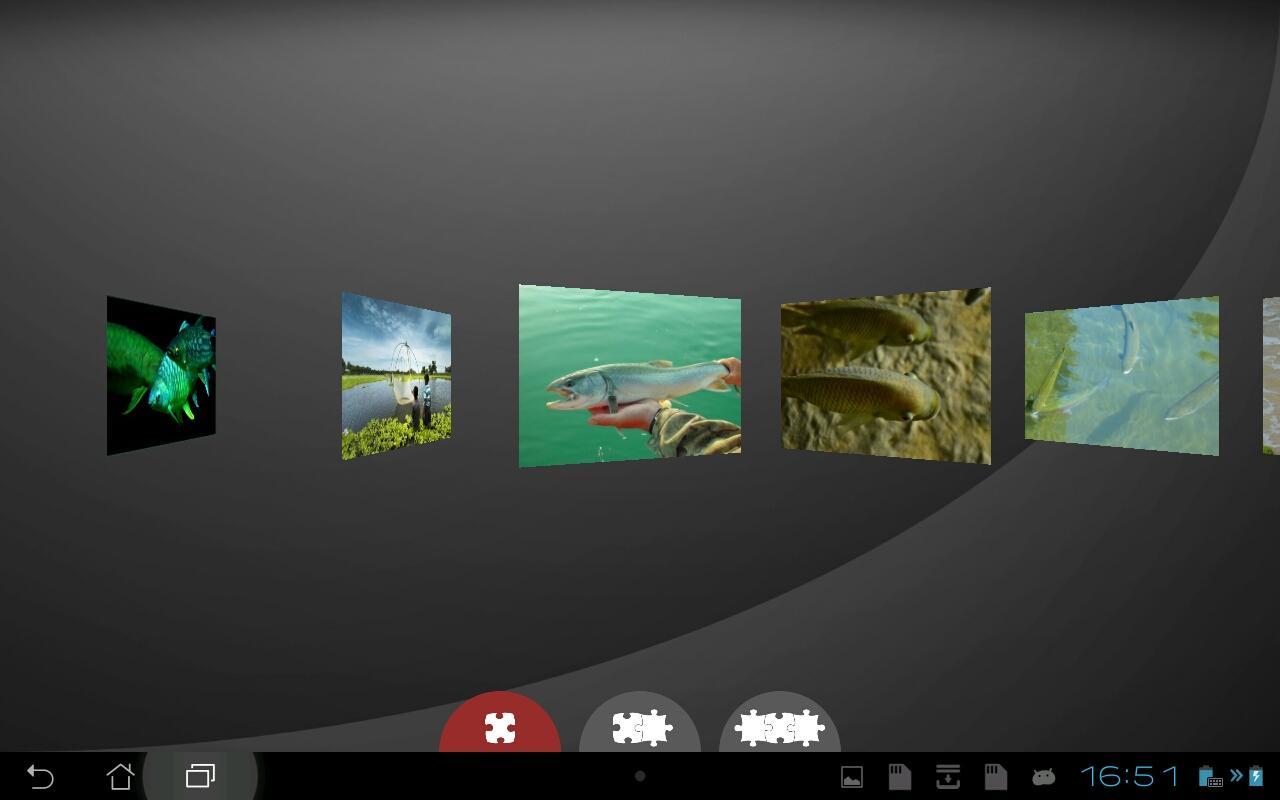Select the two brown carp image
1280x800 pixels.
click(x=885, y=377)
